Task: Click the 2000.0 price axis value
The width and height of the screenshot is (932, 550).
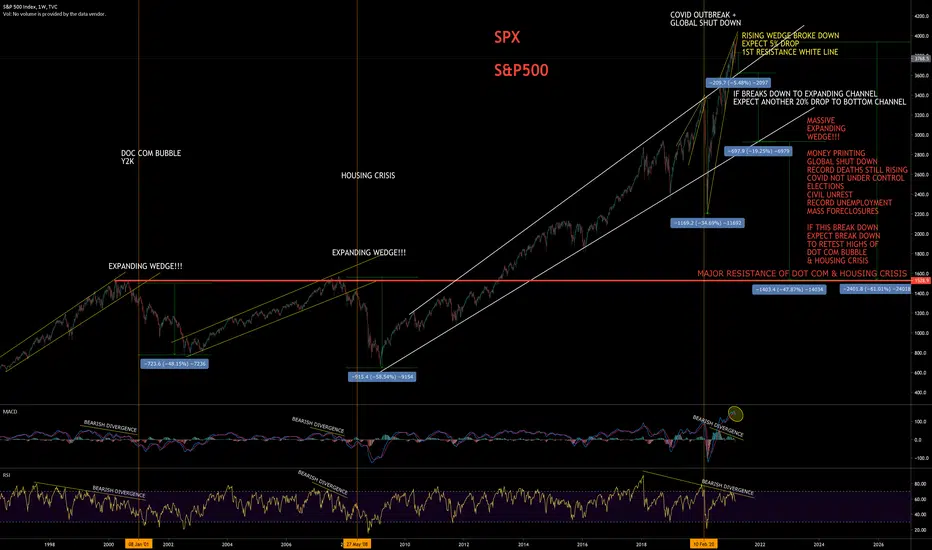Action: 922,234
